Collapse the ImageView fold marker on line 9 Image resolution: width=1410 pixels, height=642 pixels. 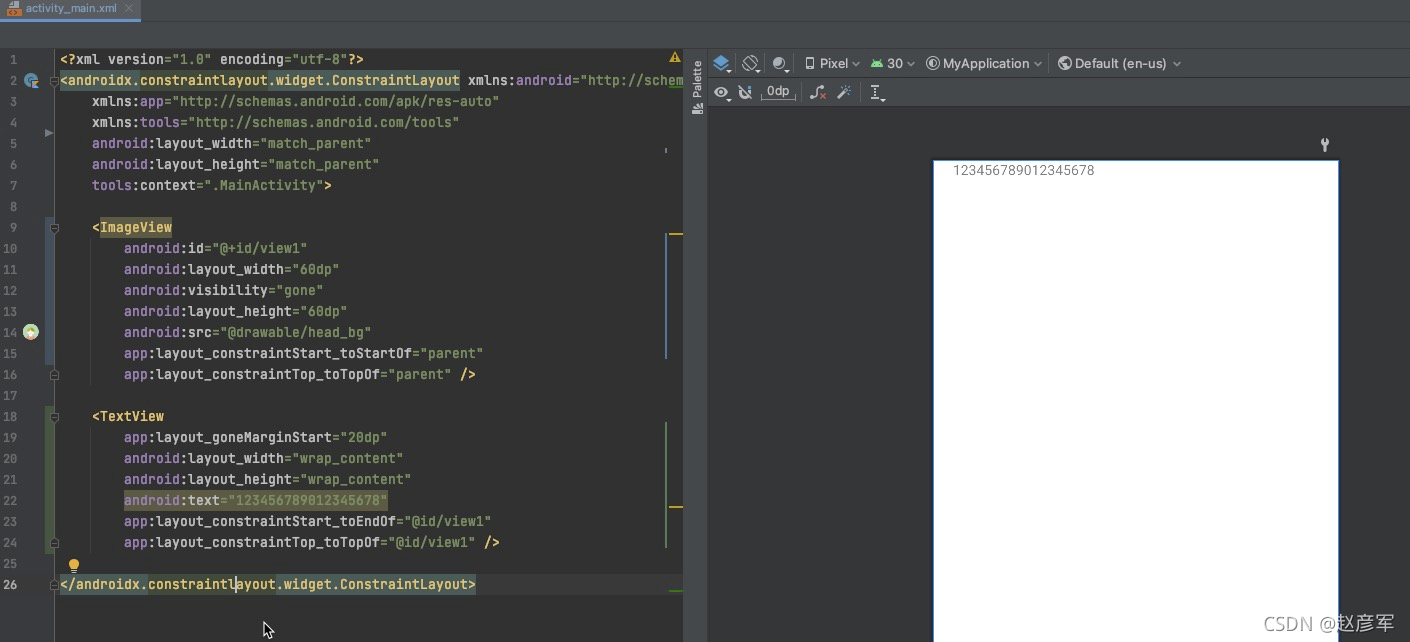point(54,228)
